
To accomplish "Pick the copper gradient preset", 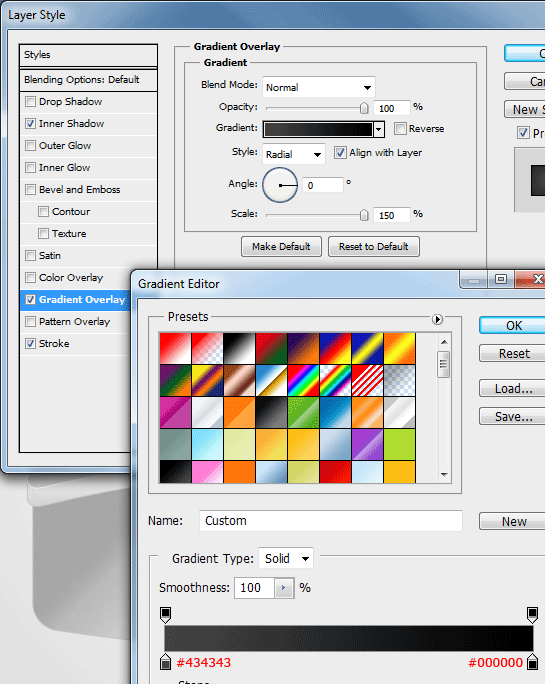I will tap(239, 380).
